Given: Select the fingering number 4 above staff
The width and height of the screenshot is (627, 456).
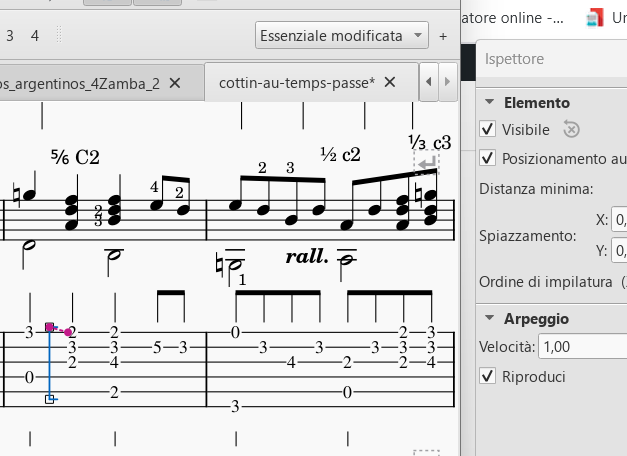Looking at the screenshot, I should point(154,187).
